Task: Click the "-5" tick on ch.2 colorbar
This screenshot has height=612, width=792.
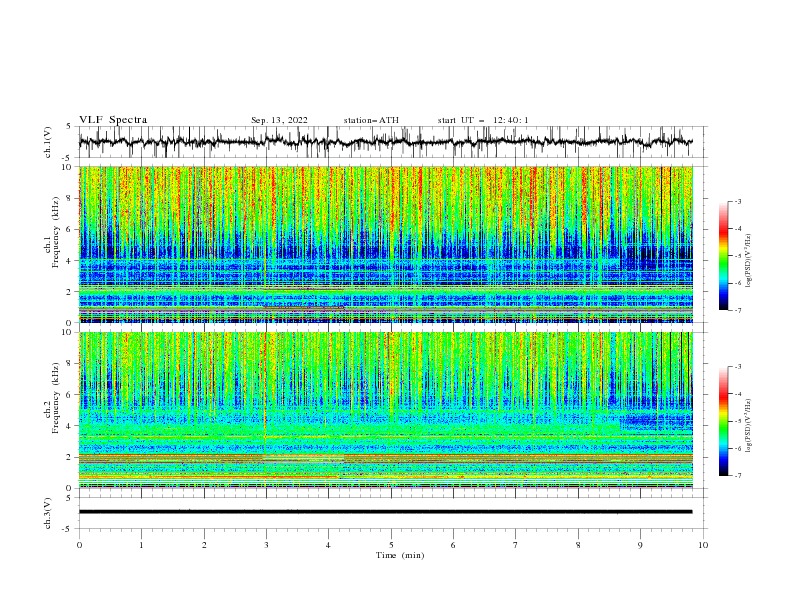Action: click(x=737, y=421)
